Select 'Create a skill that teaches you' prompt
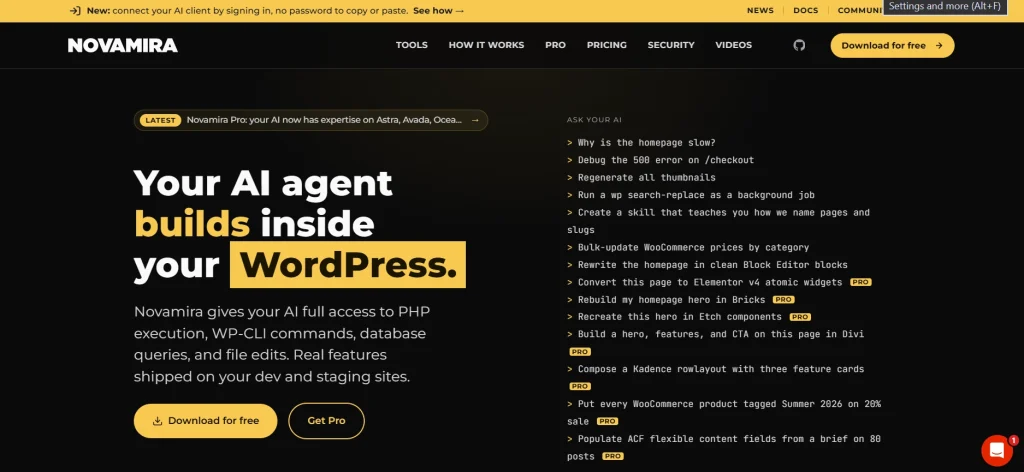This screenshot has height=472, width=1024. coord(718,221)
